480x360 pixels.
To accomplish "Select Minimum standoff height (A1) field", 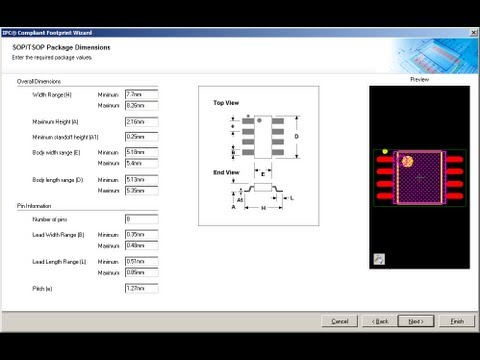I will [x=142, y=137].
